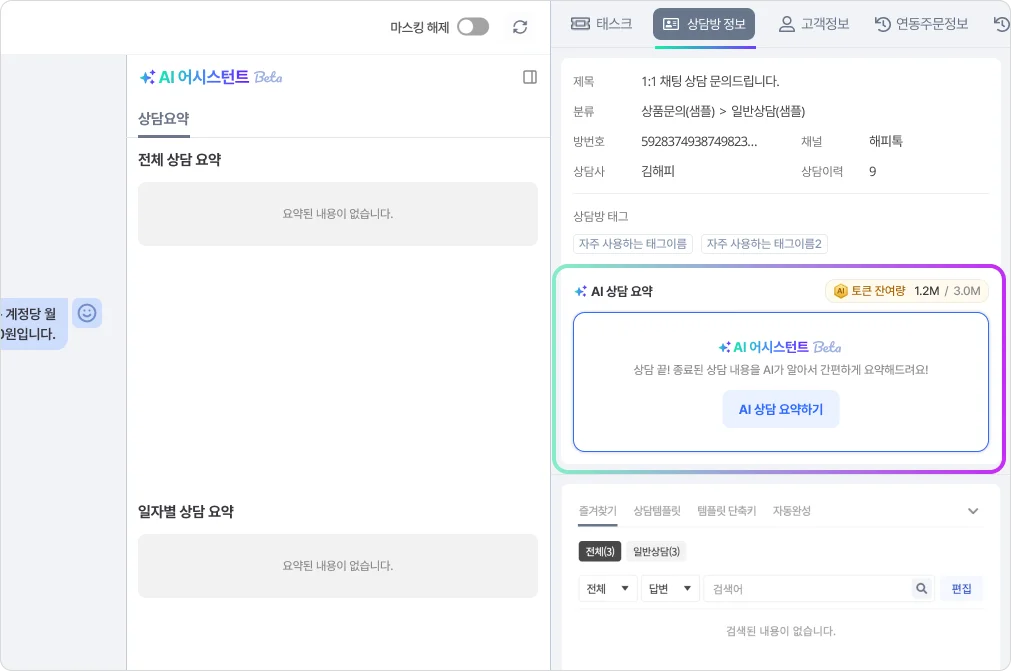This screenshot has width=1011, height=671.
Task: Click the 편집 button next to search
Action: coord(961,589)
